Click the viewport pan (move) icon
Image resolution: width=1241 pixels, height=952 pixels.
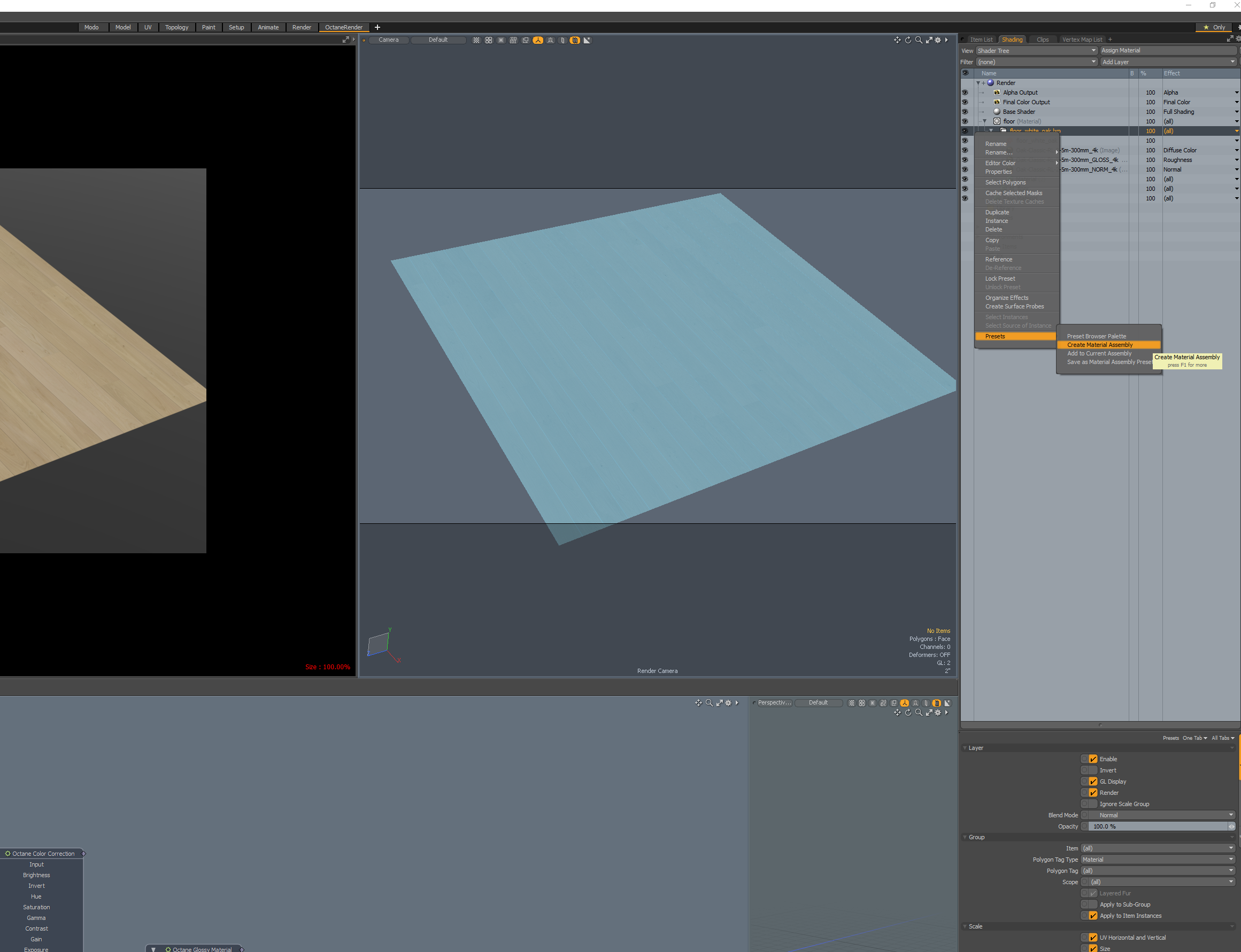tap(897, 40)
